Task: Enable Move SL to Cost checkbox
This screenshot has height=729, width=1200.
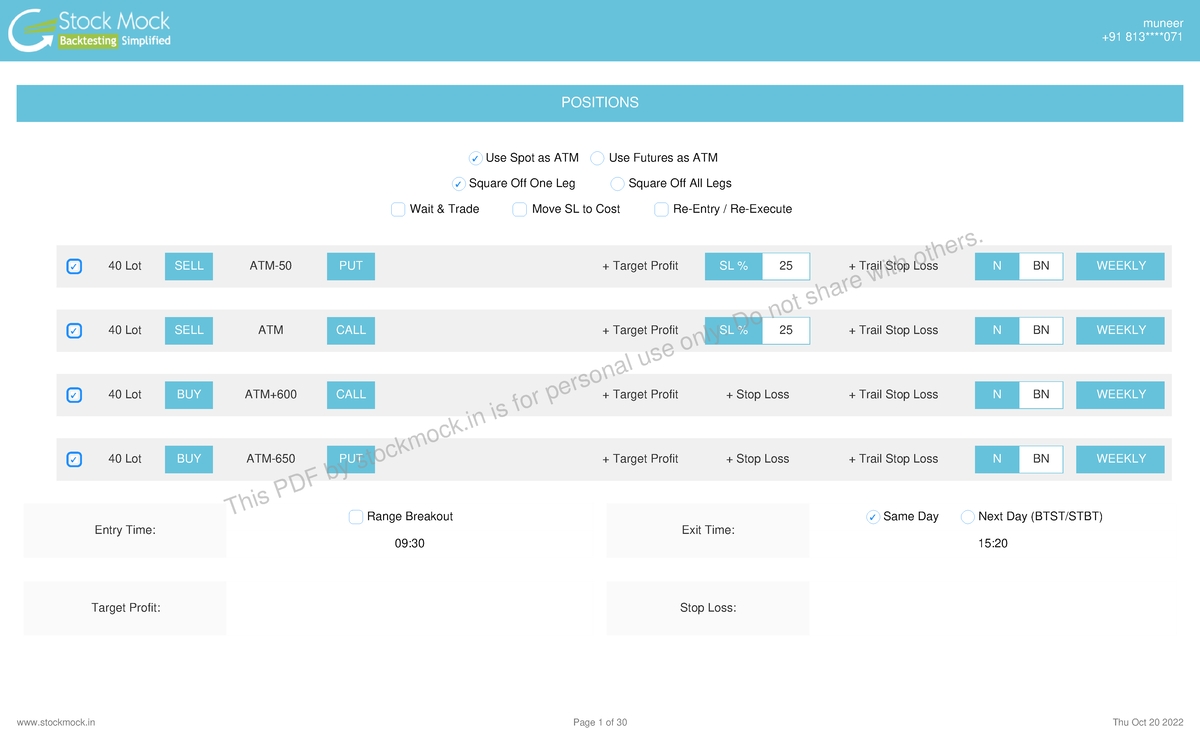Action: tap(520, 210)
